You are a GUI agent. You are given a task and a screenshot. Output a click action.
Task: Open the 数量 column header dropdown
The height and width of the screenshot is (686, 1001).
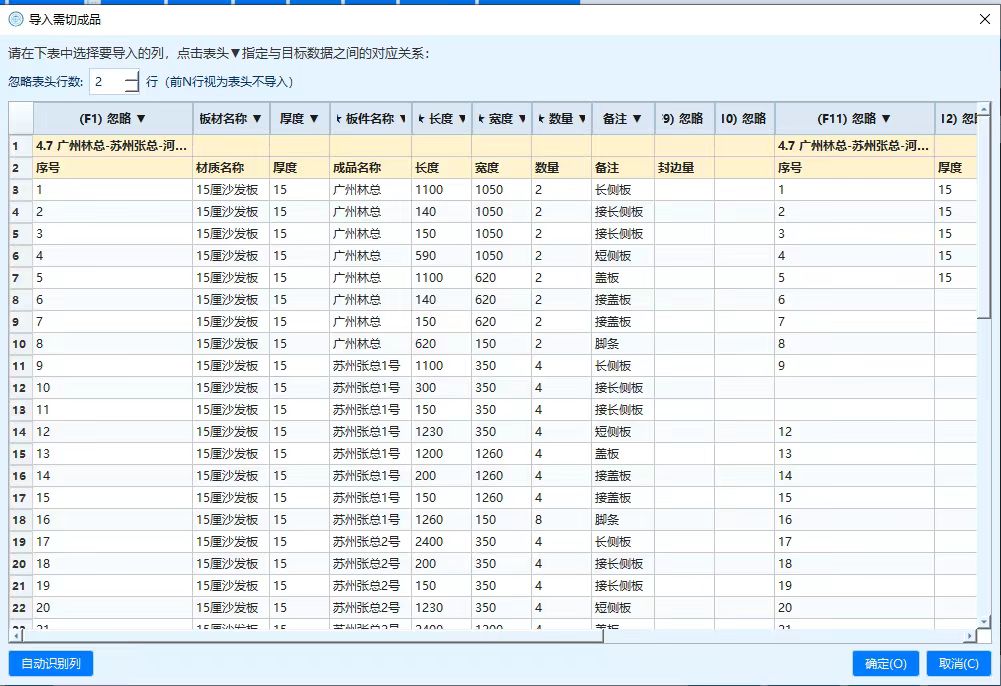click(582, 119)
